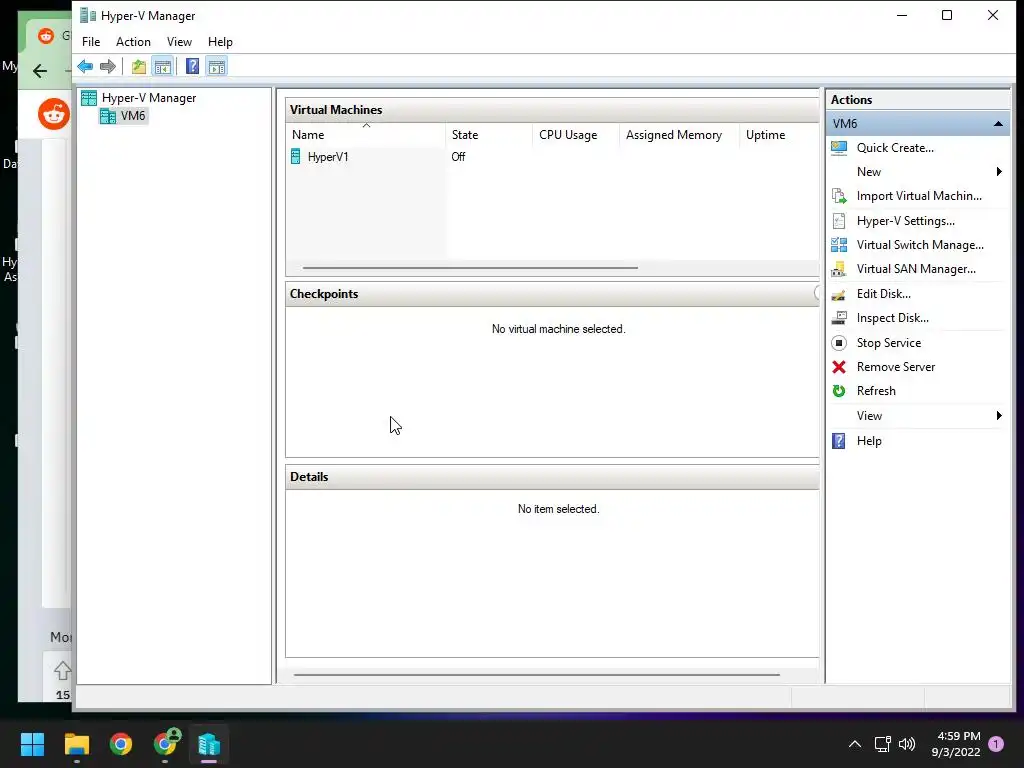Click the Hyper-V Manager root tree icon
Viewport: 1024px width, 768px height.
(89, 98)
